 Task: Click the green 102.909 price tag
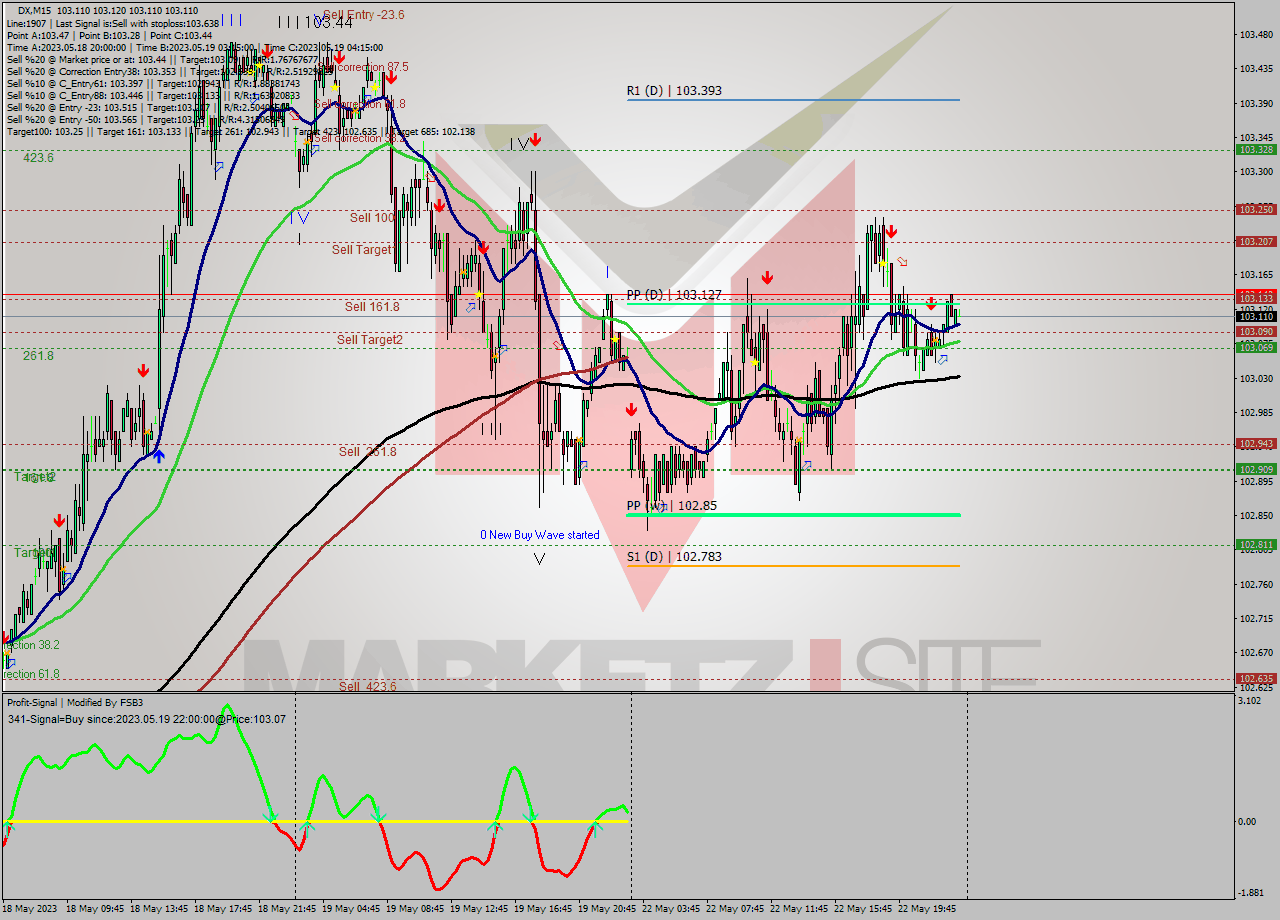tap(1256, 469)
